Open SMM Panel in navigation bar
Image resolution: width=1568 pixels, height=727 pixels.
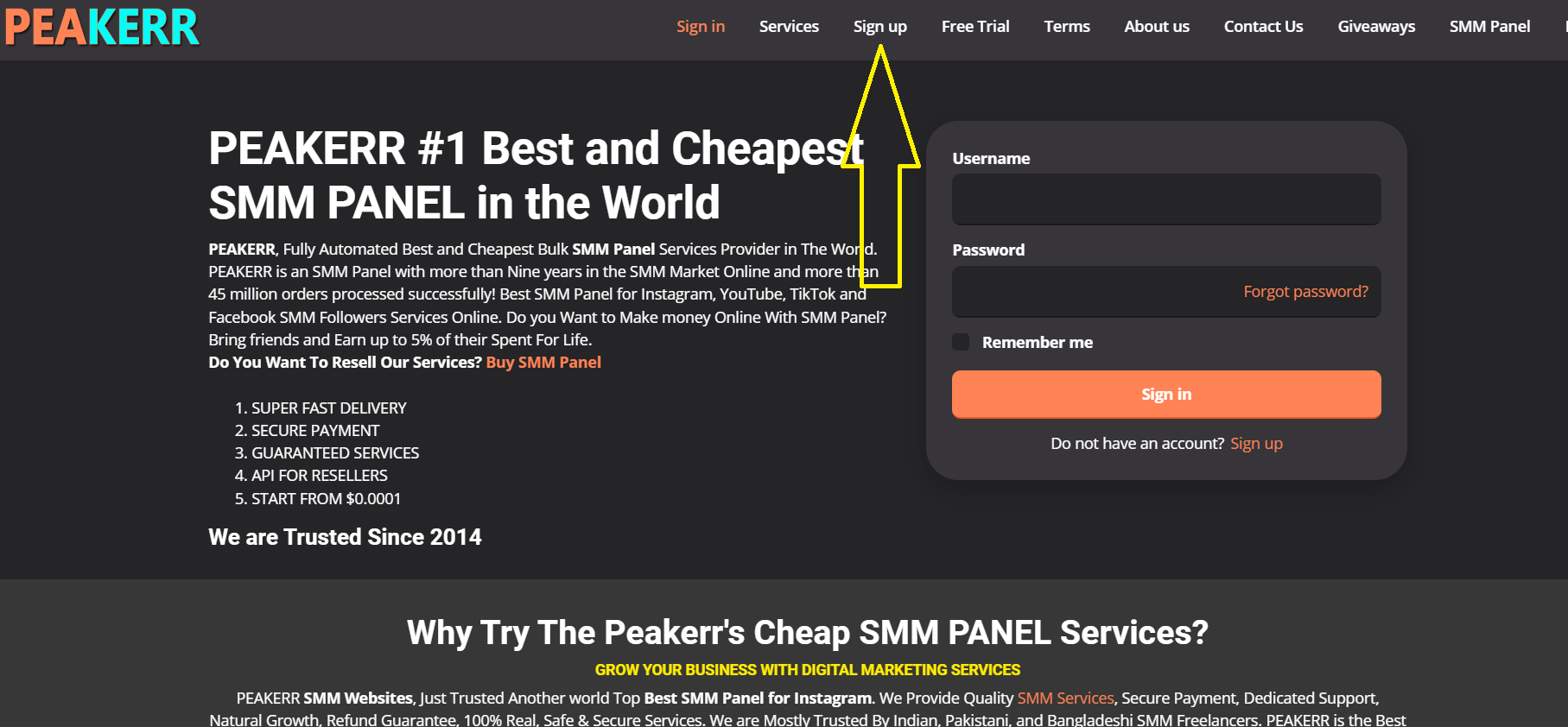1489,27
